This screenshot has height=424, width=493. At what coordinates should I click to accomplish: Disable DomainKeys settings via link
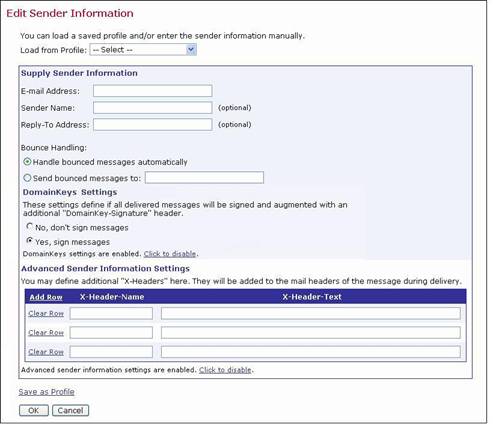170,254
